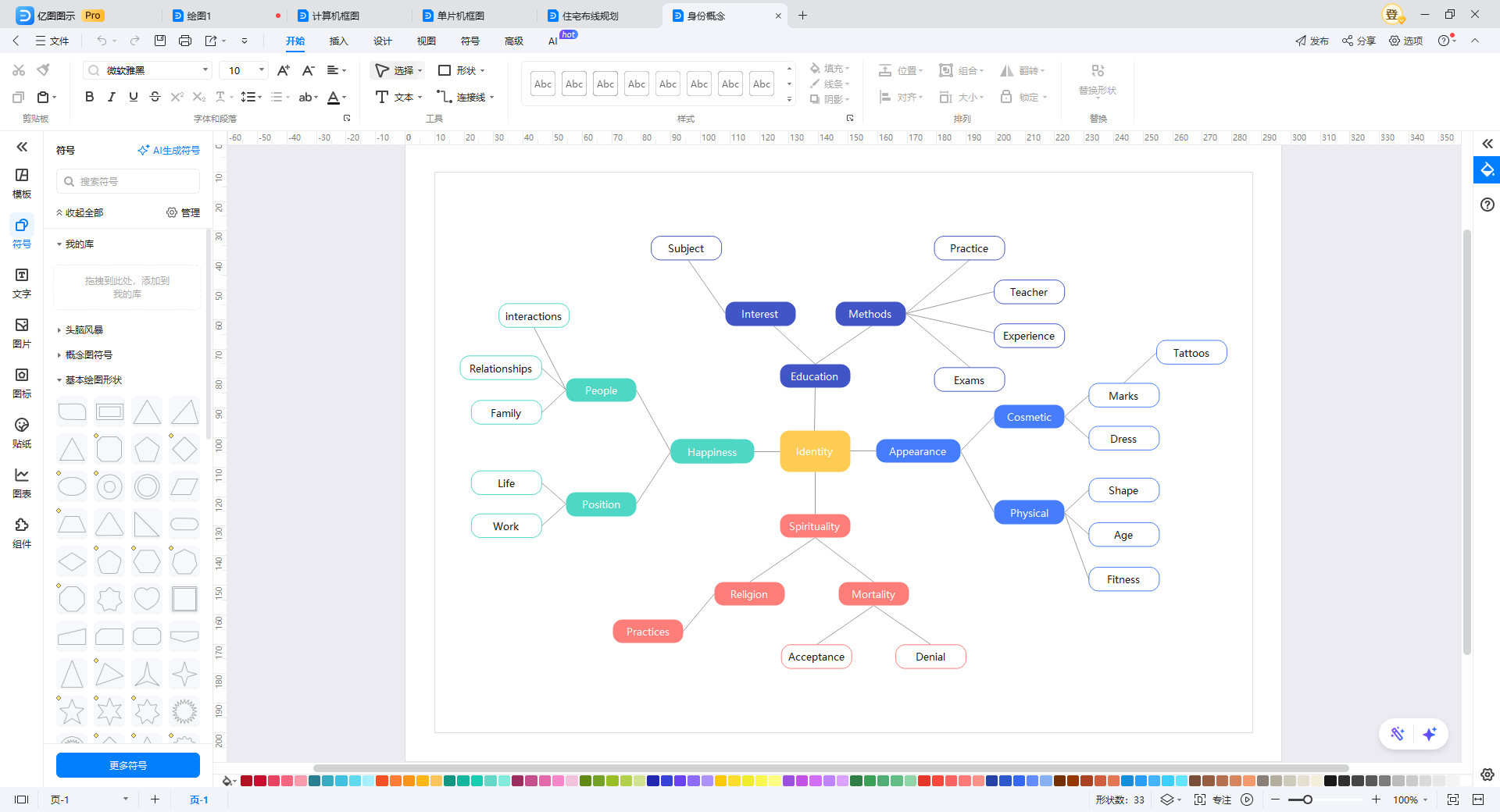The height and width of the screenshot is (812, 1500).
Task: Open the Fill options dropdown
Action: 830,69
